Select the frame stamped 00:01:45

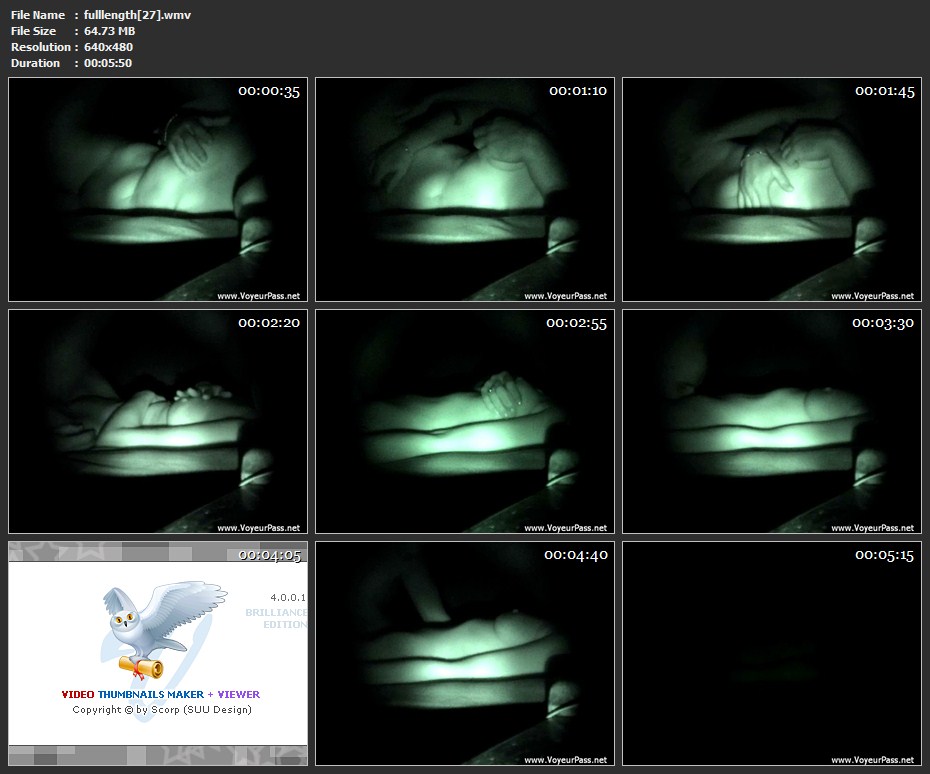(772, 190)
